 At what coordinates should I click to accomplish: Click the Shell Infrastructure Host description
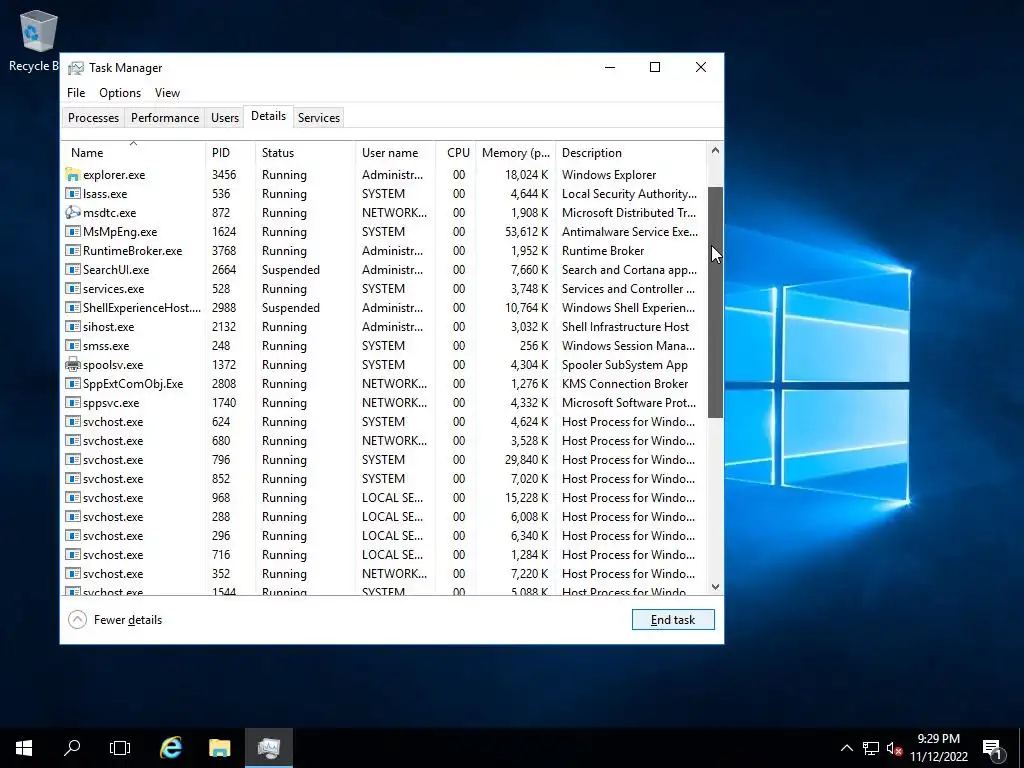tap(625, 327)
